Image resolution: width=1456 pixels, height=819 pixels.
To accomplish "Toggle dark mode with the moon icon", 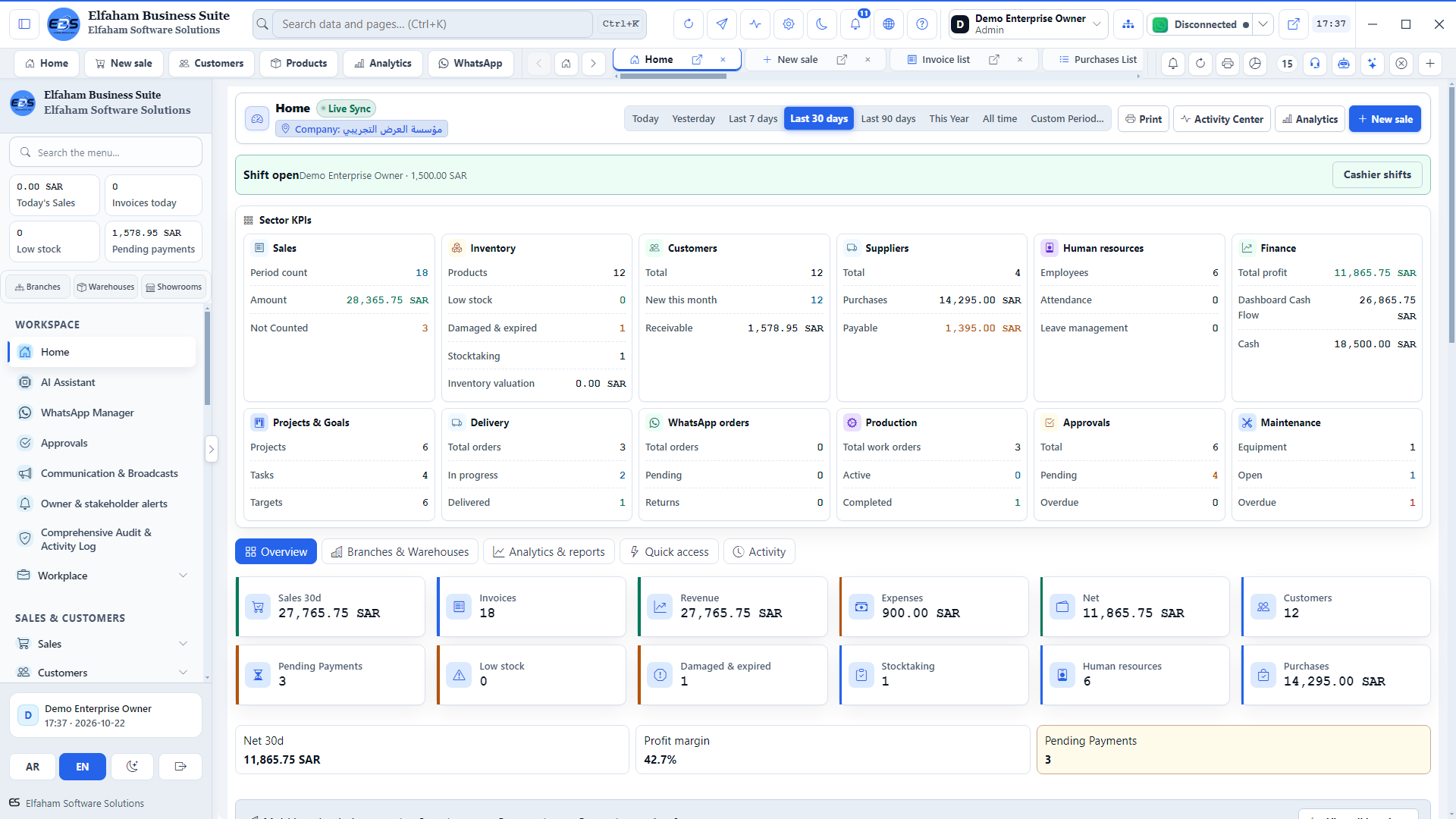I will (822, 24).
